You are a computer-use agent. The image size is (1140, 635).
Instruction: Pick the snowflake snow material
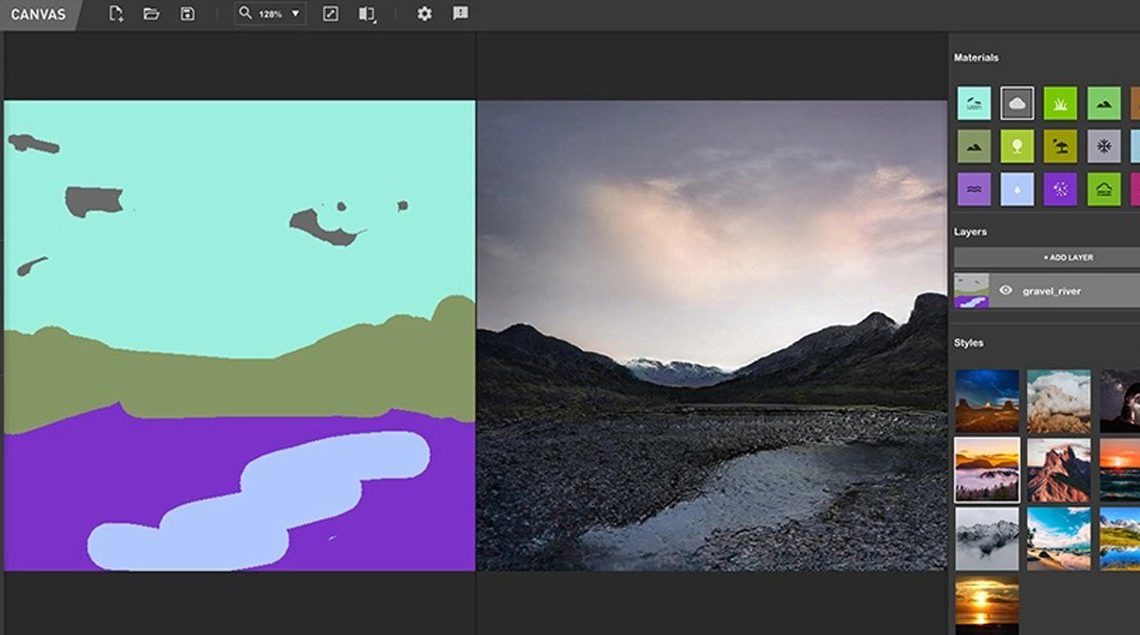click(1104, 146)
